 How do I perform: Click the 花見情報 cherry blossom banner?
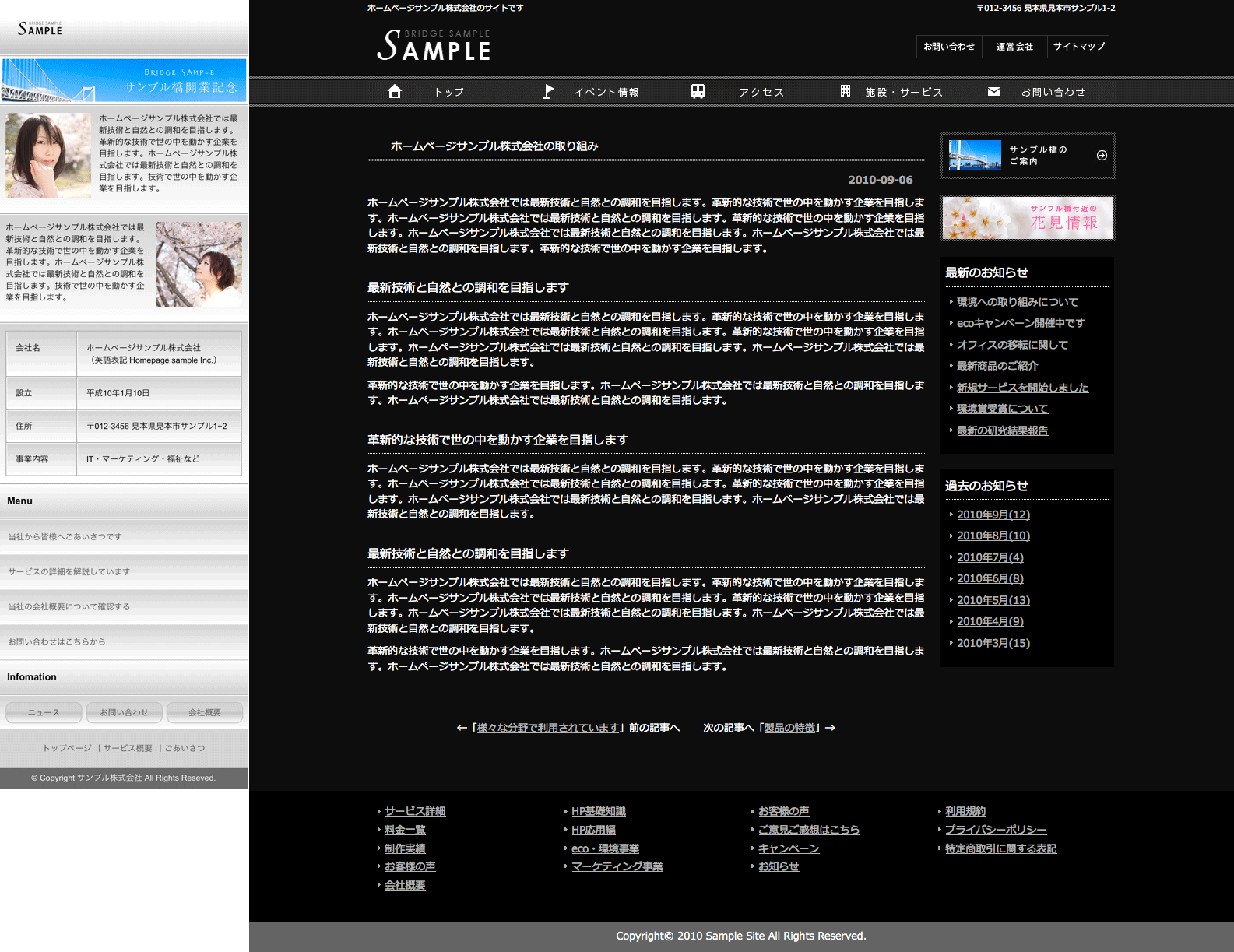1028,218
